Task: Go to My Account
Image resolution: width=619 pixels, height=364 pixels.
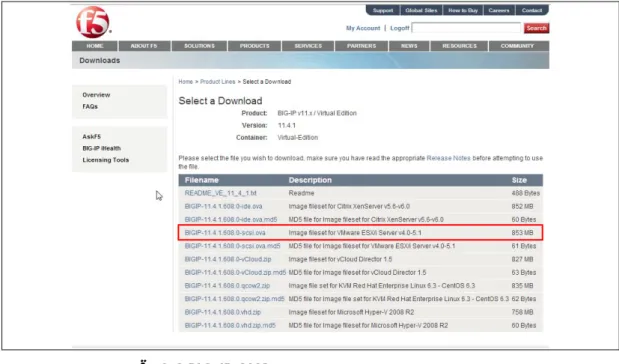Action: click(363, 28)
